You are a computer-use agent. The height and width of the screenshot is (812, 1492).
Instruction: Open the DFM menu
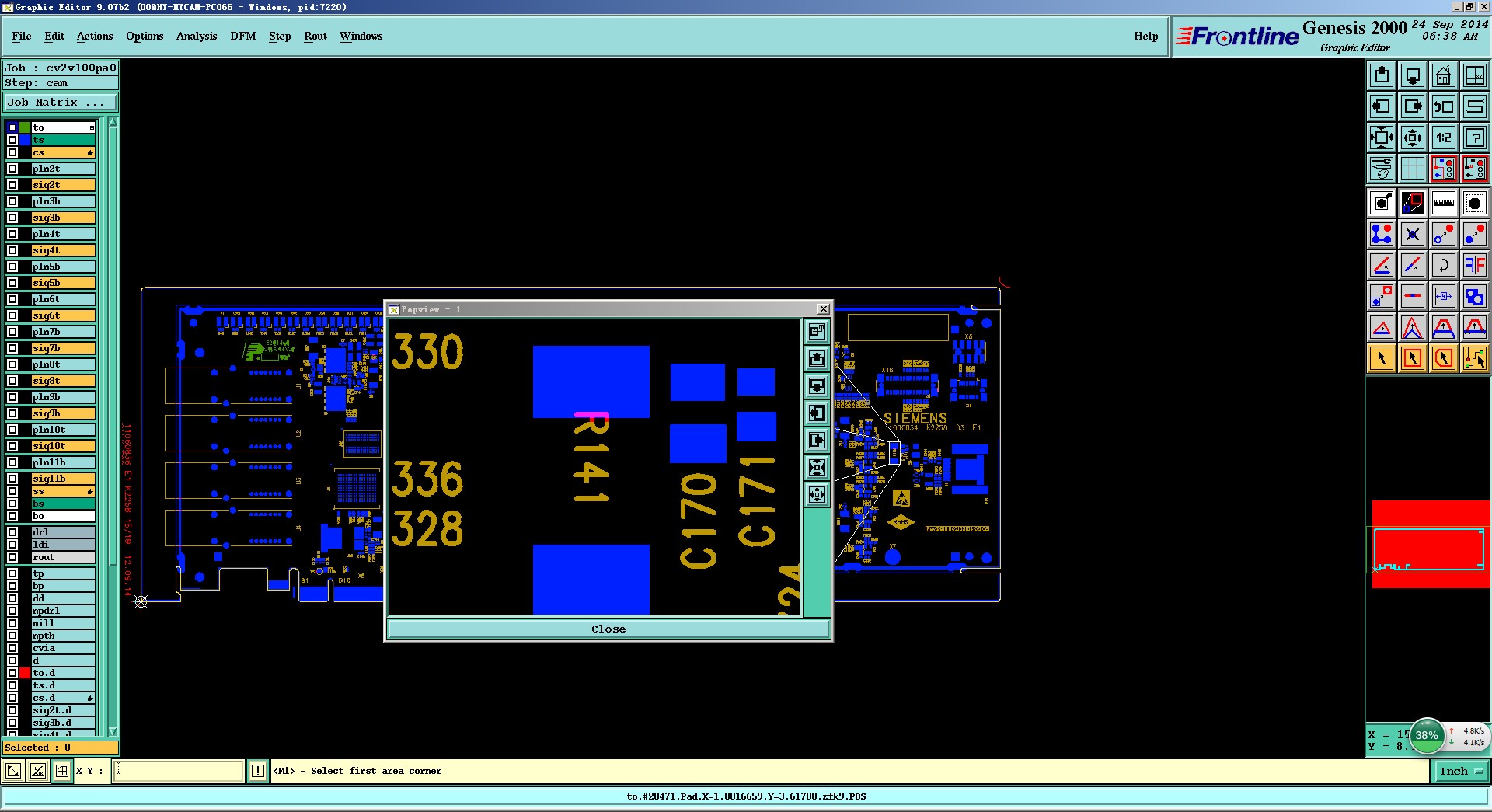tap(243, 36)
